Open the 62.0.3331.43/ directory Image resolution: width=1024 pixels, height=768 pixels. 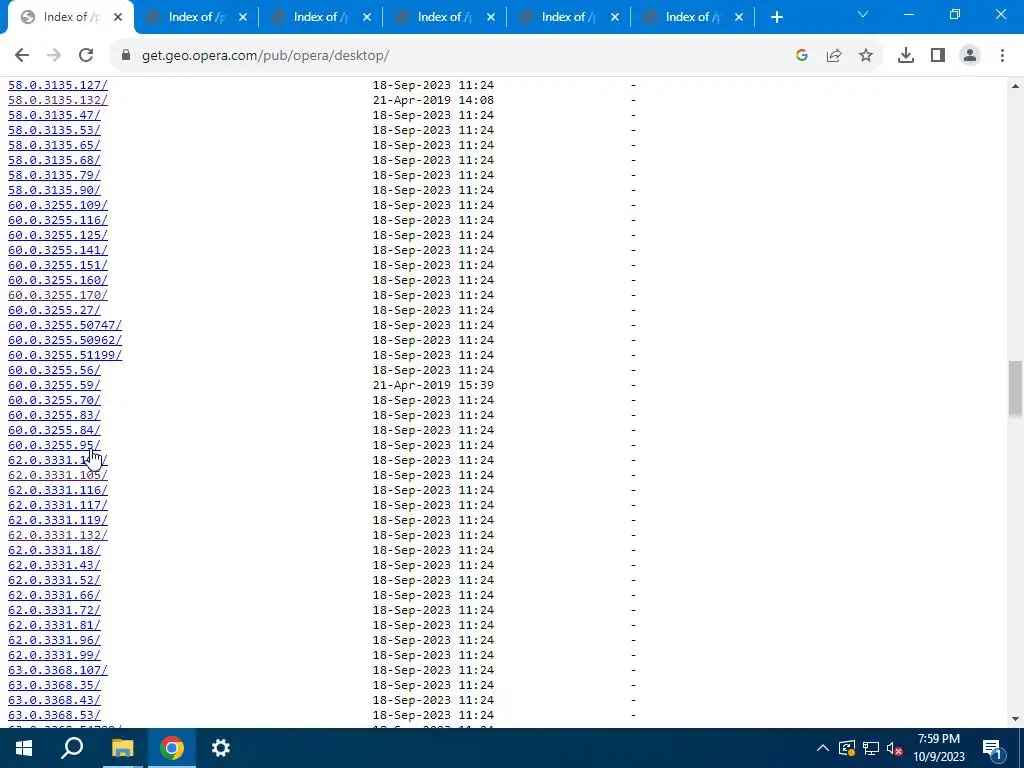coord(54,566)
